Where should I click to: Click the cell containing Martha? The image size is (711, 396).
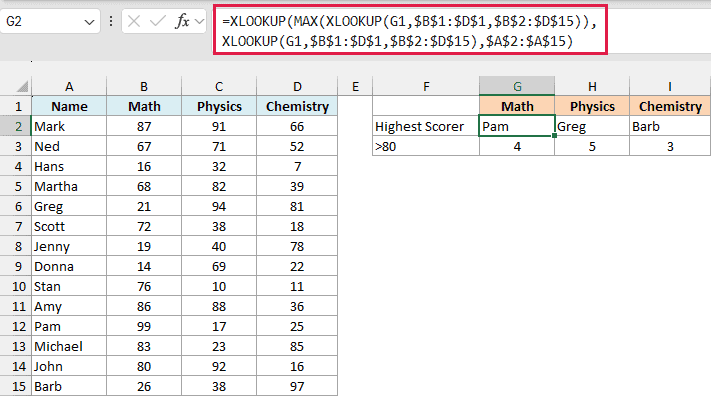[69, 186]
